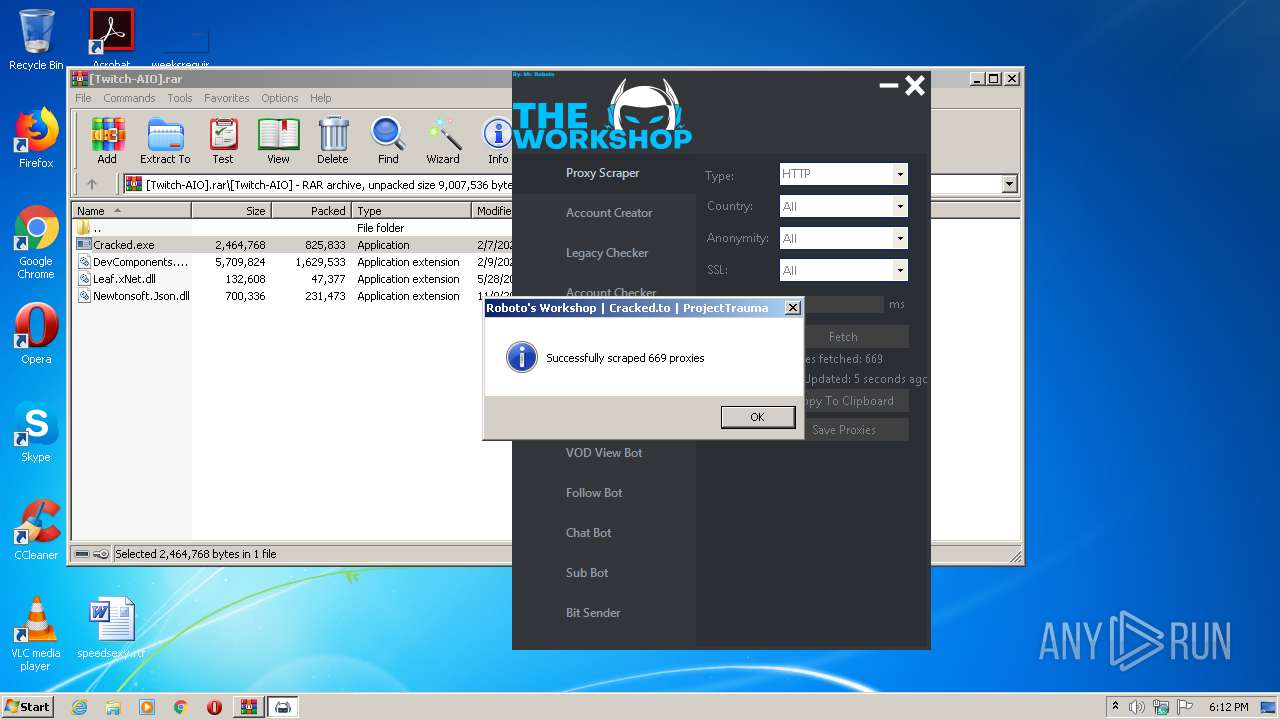Open CCleaner desktop shortcut
Screen dimensions: 1280x720
[36, 530]
